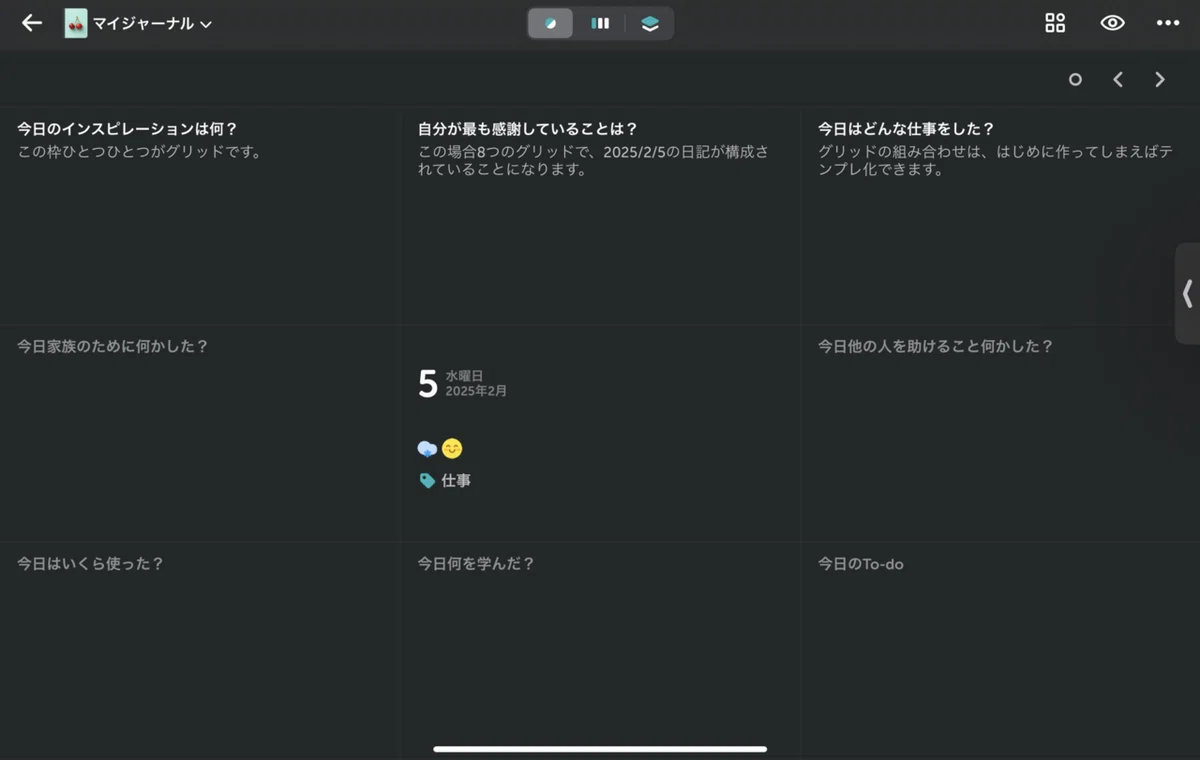The height and width of the screenshot is (760, 1200).
Task: Open the マイジャーナル journal cover thumbnail
Action: [x=76, y=23]
